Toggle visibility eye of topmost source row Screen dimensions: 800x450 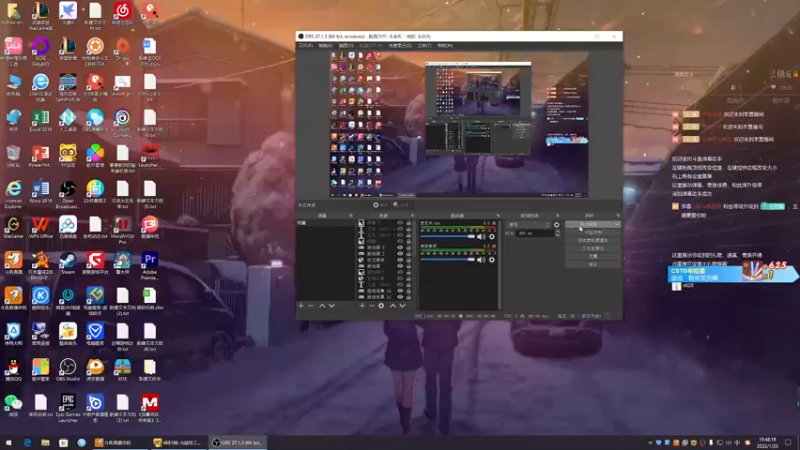click(400, 223)
